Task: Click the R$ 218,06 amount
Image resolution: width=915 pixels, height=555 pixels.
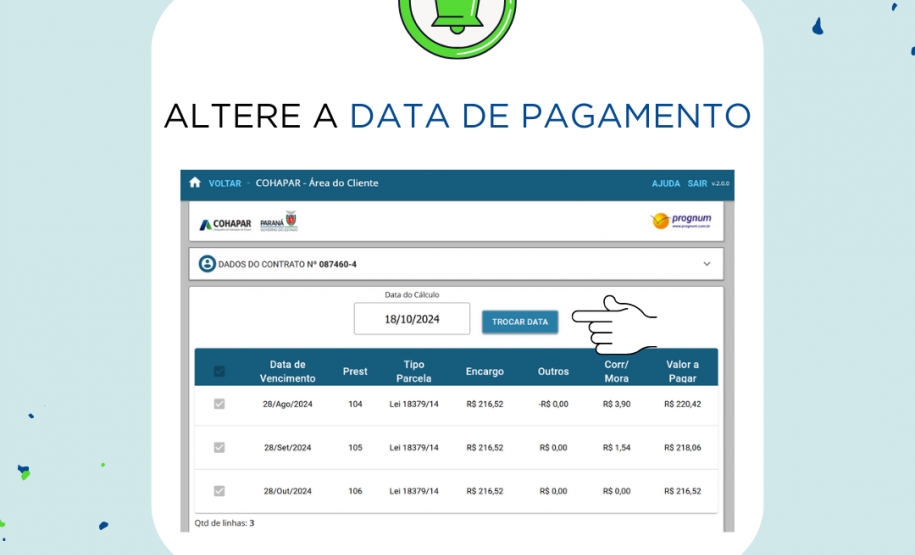Action: tap(683, 448)
